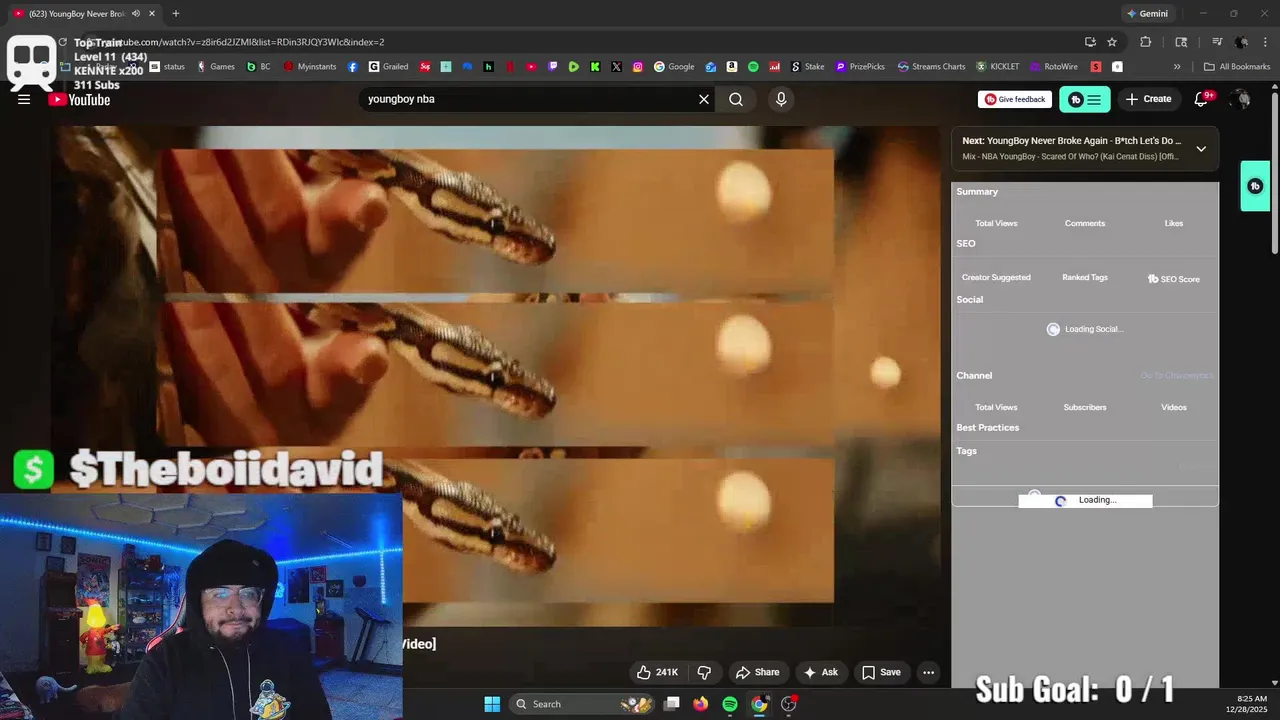This screenshot has height=720, width=1280.
Task: Click the Give feedback button
Action: pyautogui.click(x=1015, y=99)
